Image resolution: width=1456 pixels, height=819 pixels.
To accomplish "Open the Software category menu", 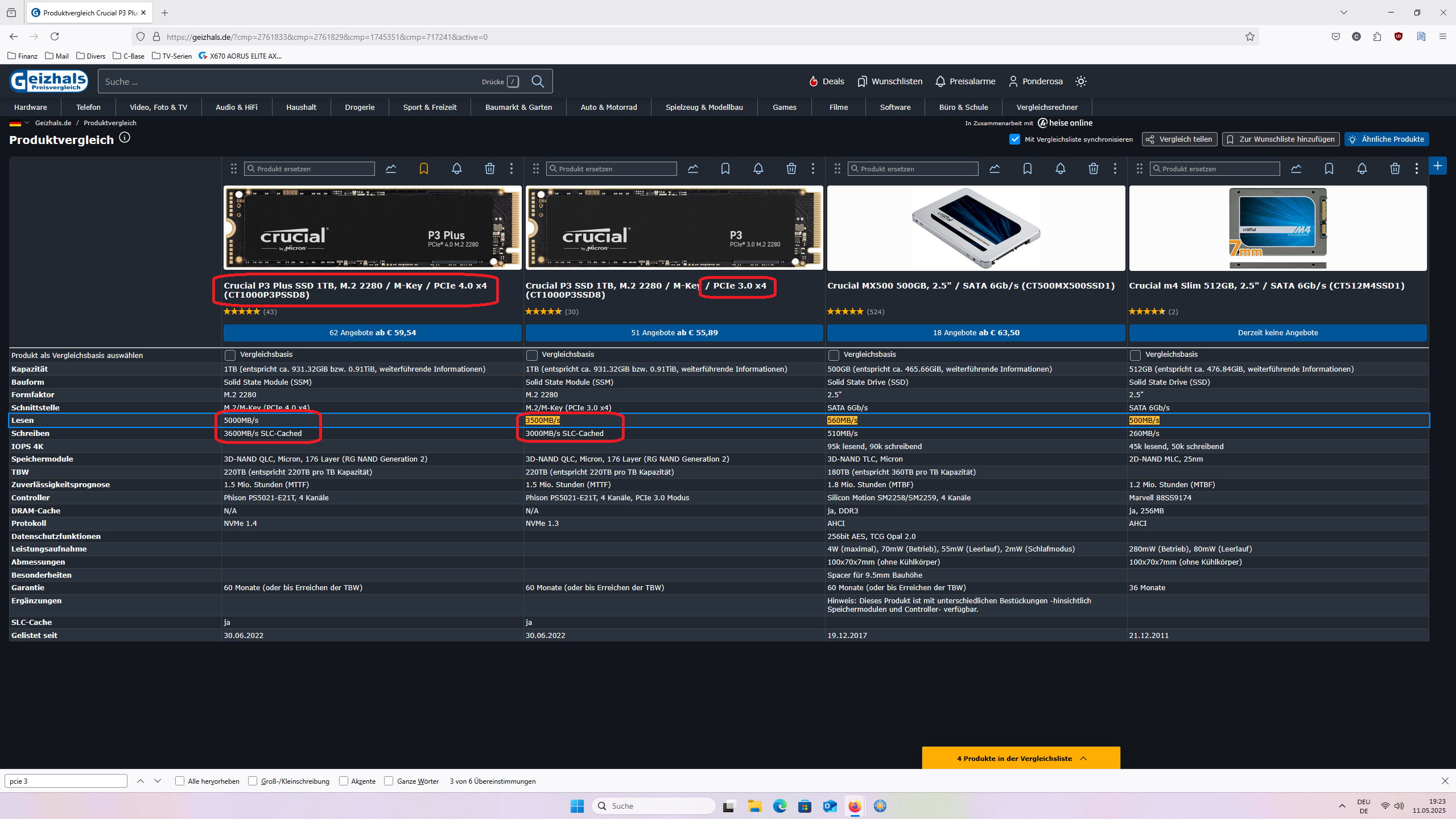I will [895, 107].
